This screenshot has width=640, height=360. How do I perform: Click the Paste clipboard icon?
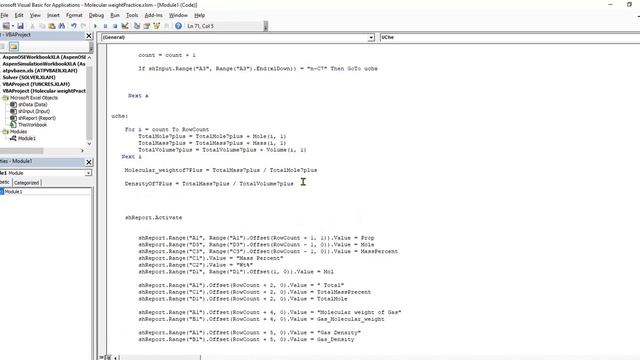coord(52,26)
